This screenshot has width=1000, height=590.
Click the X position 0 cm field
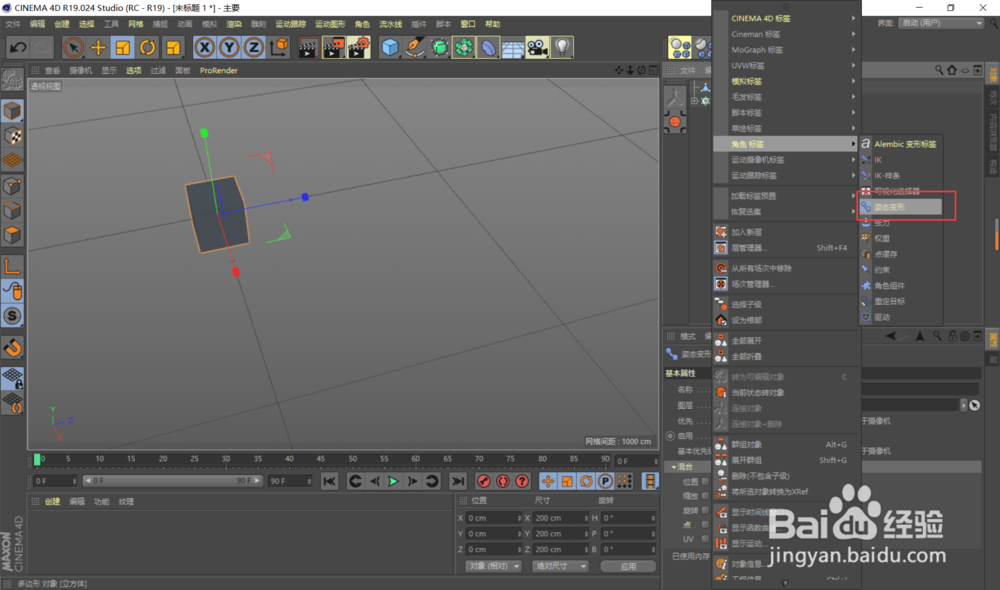(x=493, y=518)
